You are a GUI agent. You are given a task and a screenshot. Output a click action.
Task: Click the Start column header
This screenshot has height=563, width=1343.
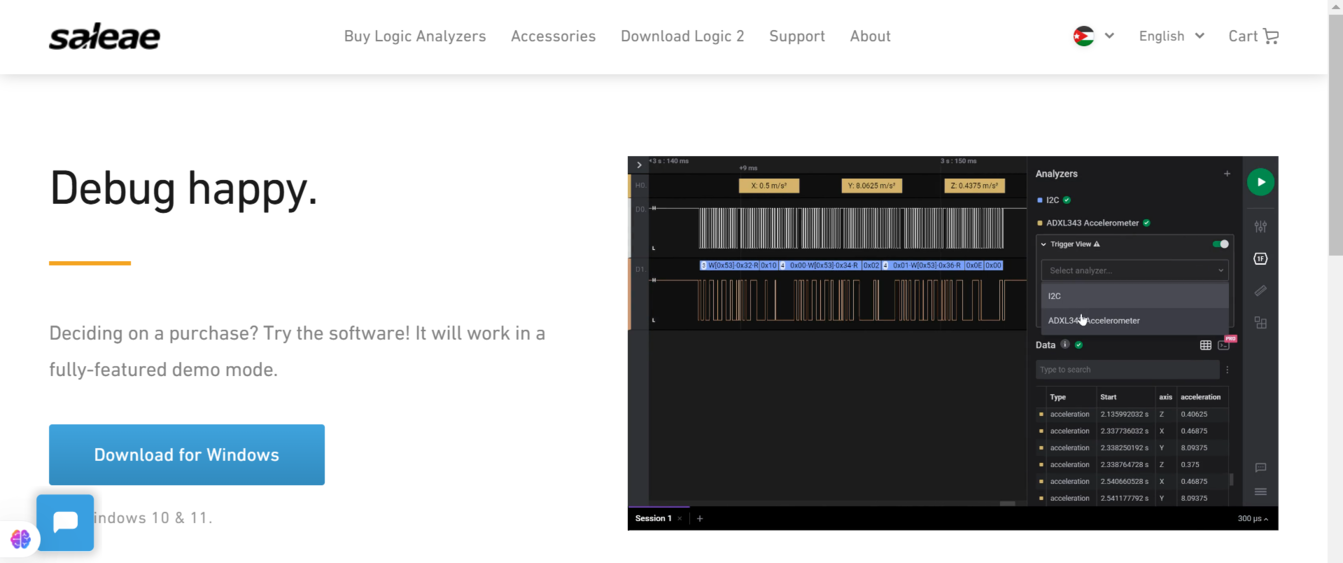coord(1108,397)
